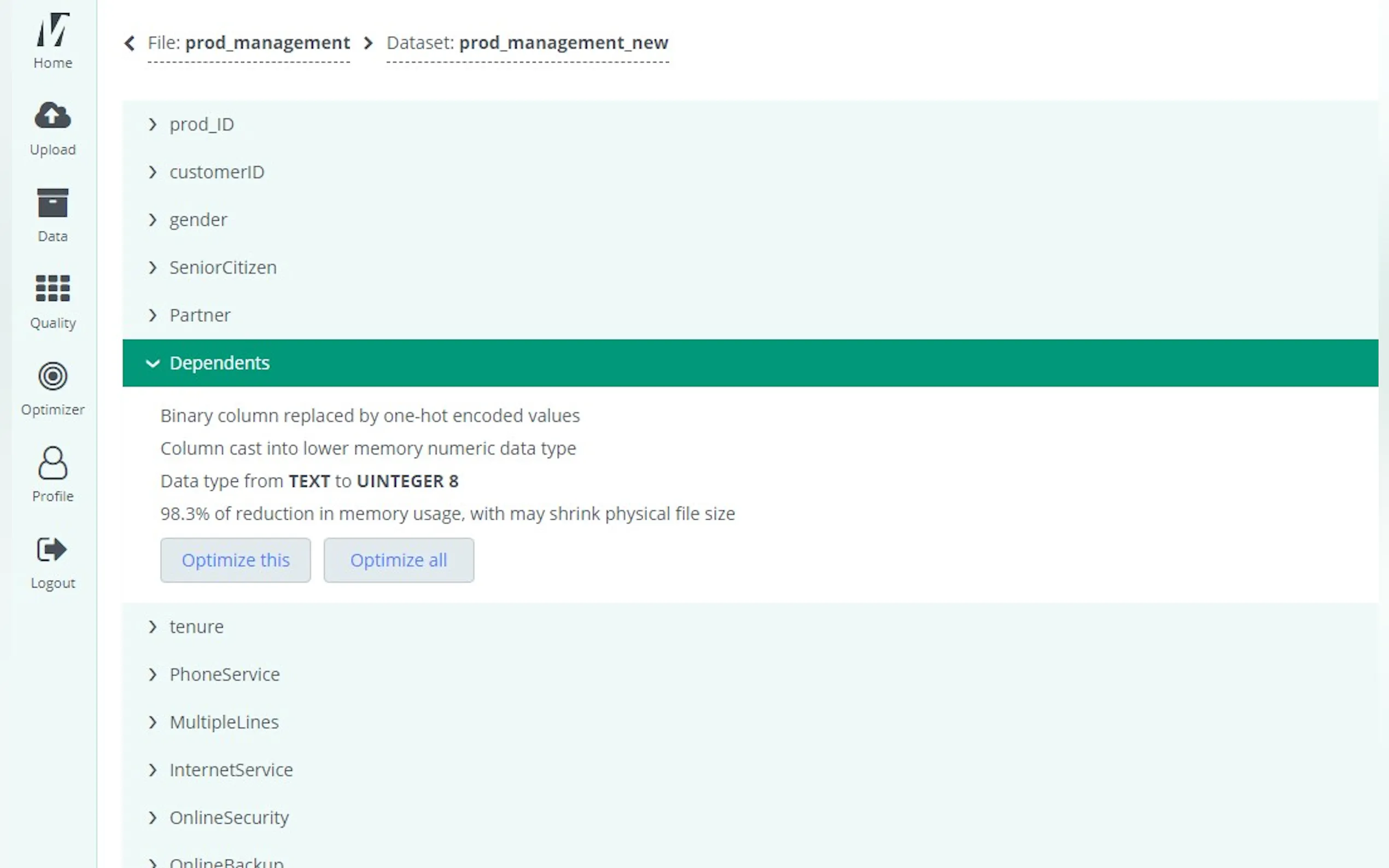The width and height of the screenshot is (1389, 868).
Task: Open the Upload cloud icon
Action: pyautogui.click(x=52, y=116)
